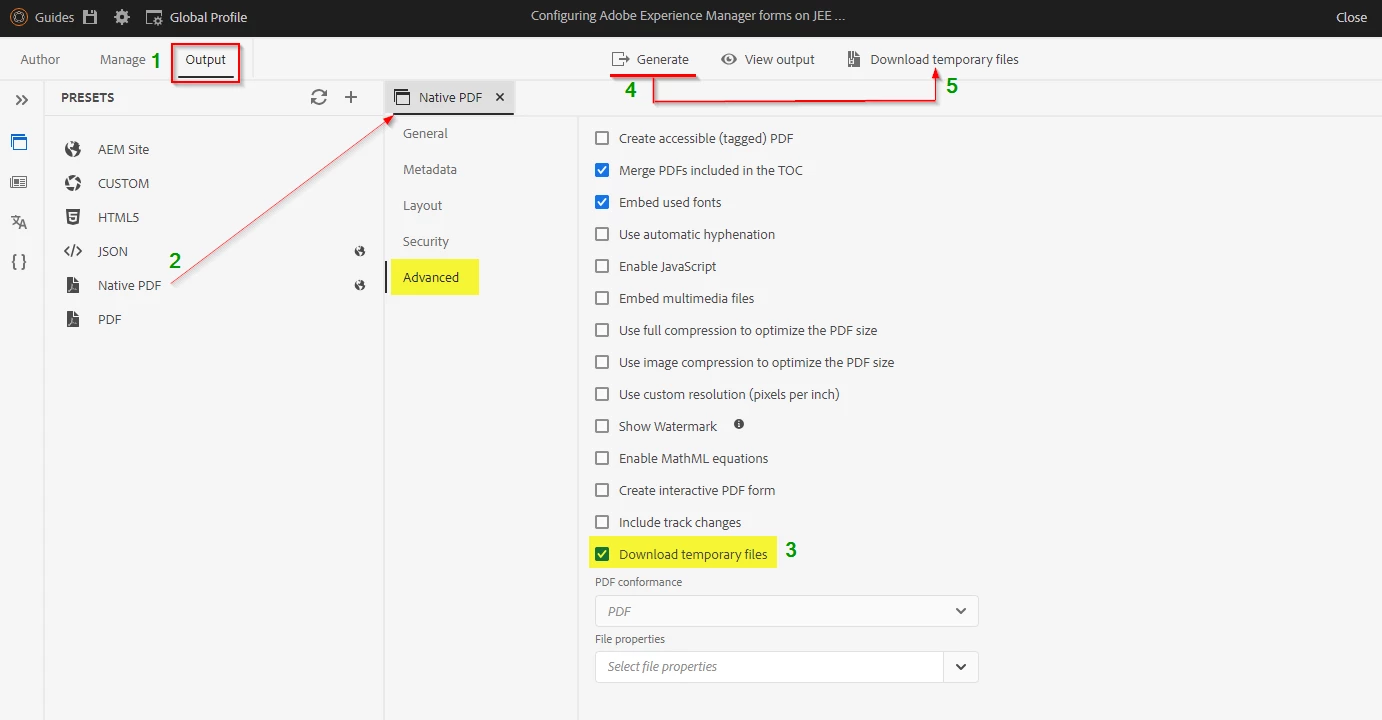Check Embed multimedia files

click(x=602, y=298)
